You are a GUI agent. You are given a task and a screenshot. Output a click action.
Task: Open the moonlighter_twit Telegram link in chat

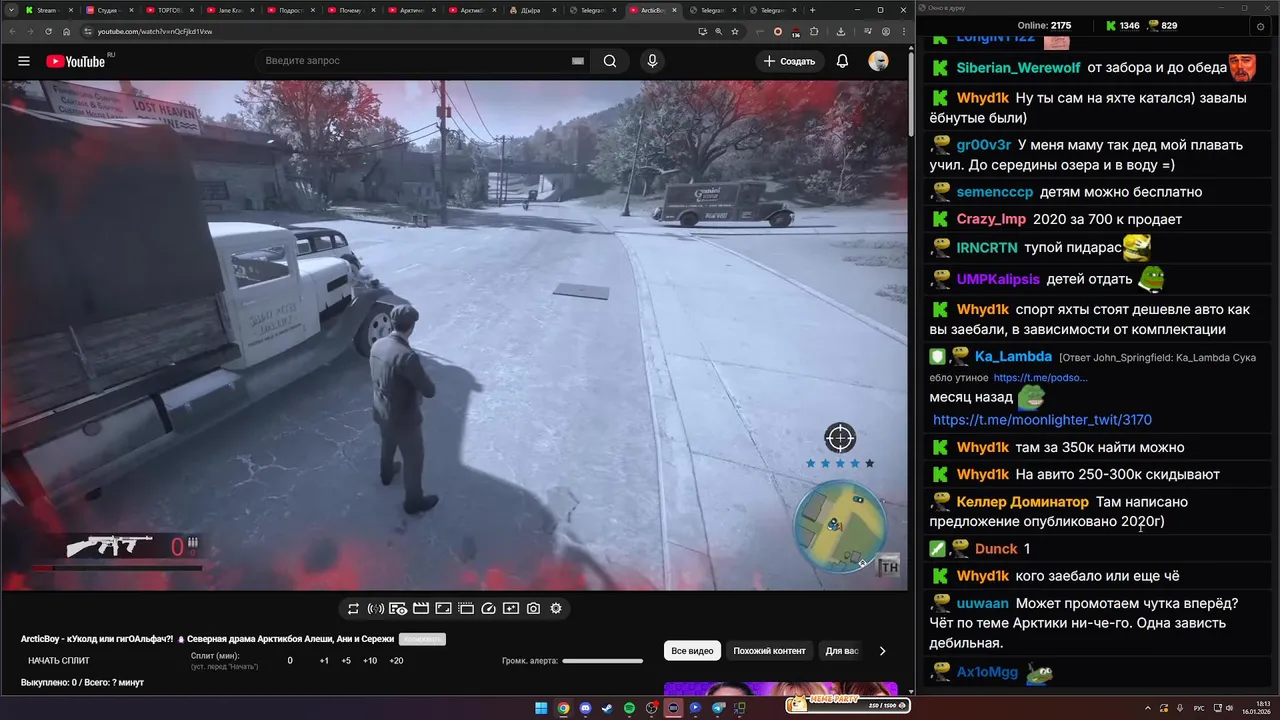[1042, 420]
